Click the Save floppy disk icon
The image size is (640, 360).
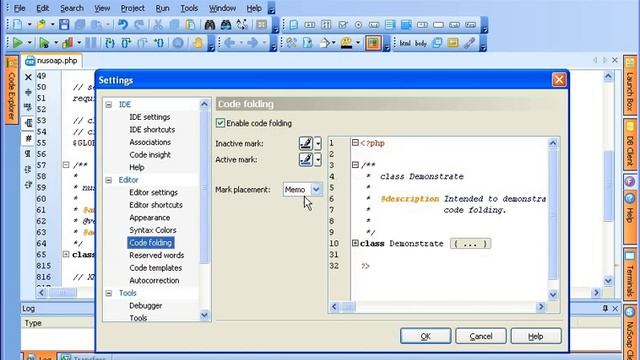(x=64, y=25)
